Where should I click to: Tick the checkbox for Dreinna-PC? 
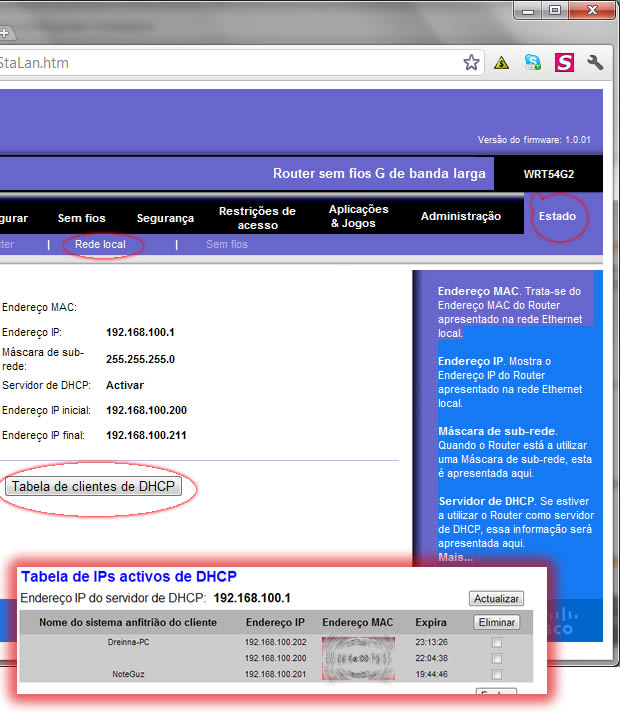(497, 643)
